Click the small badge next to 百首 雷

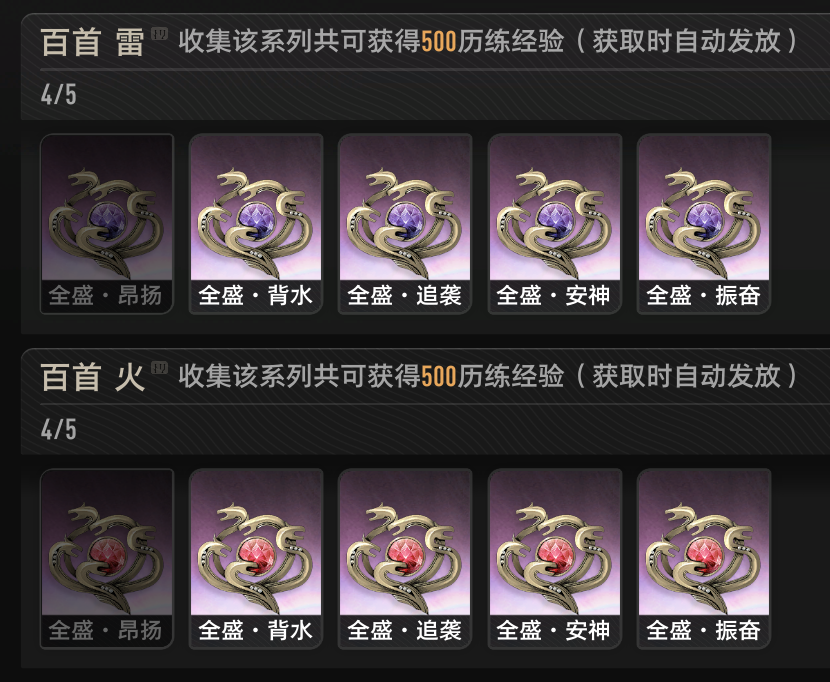point(159,34)
